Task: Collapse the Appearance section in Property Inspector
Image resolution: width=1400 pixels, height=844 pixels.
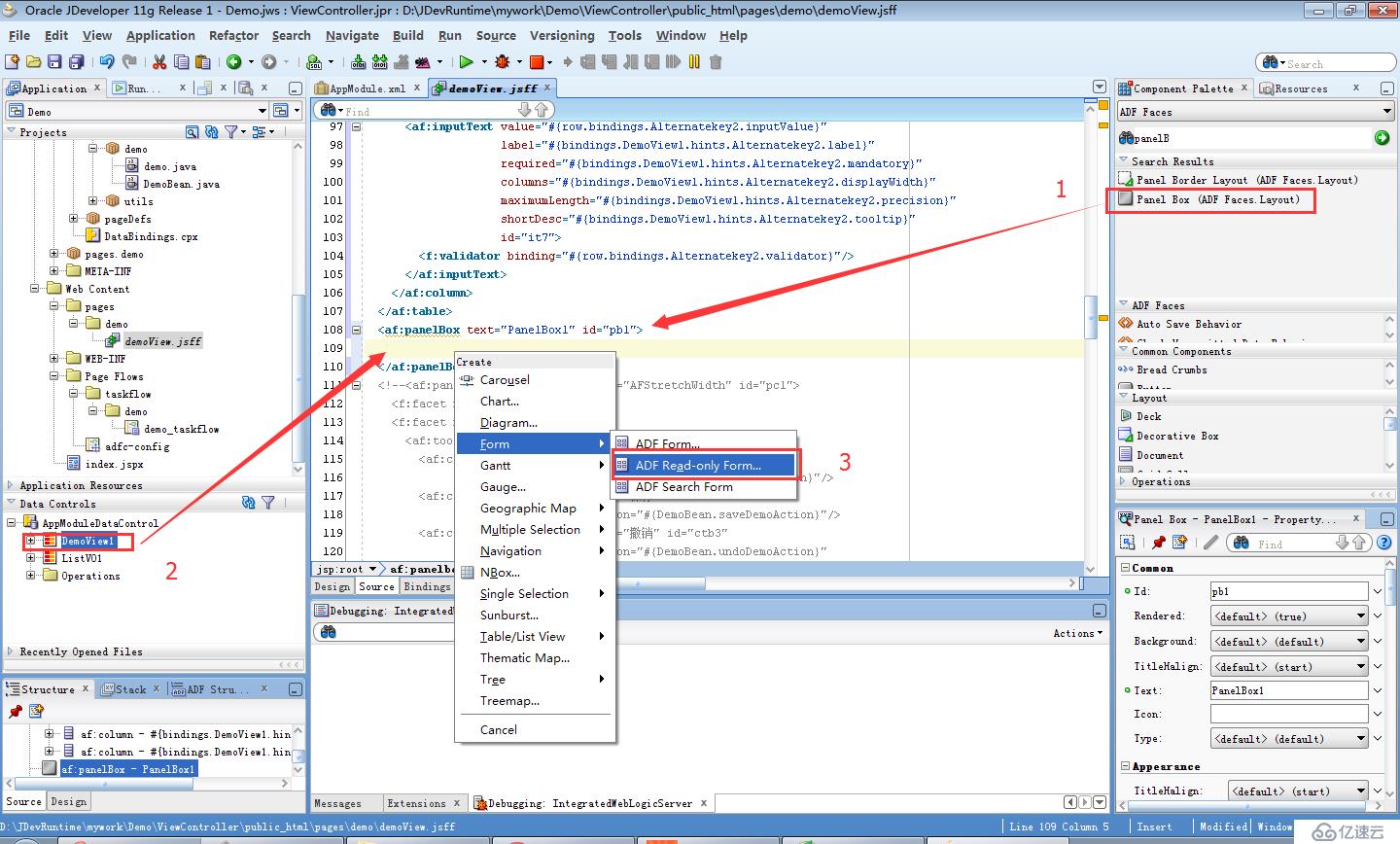Action: pyautogui.click(x=1125, y=766)
